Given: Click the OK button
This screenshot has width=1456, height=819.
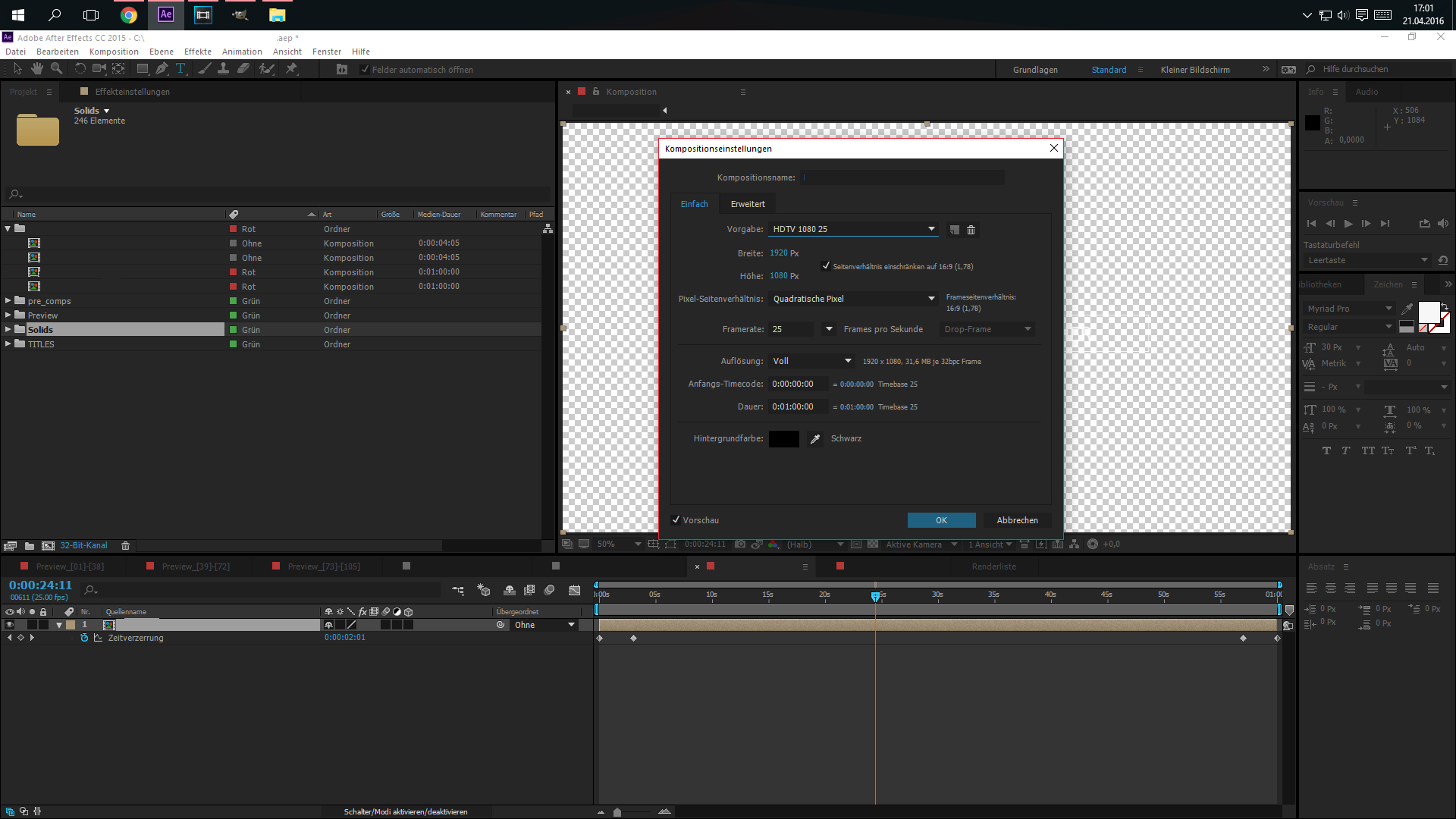Looking at the screenshot, I should tap(941, 520).
